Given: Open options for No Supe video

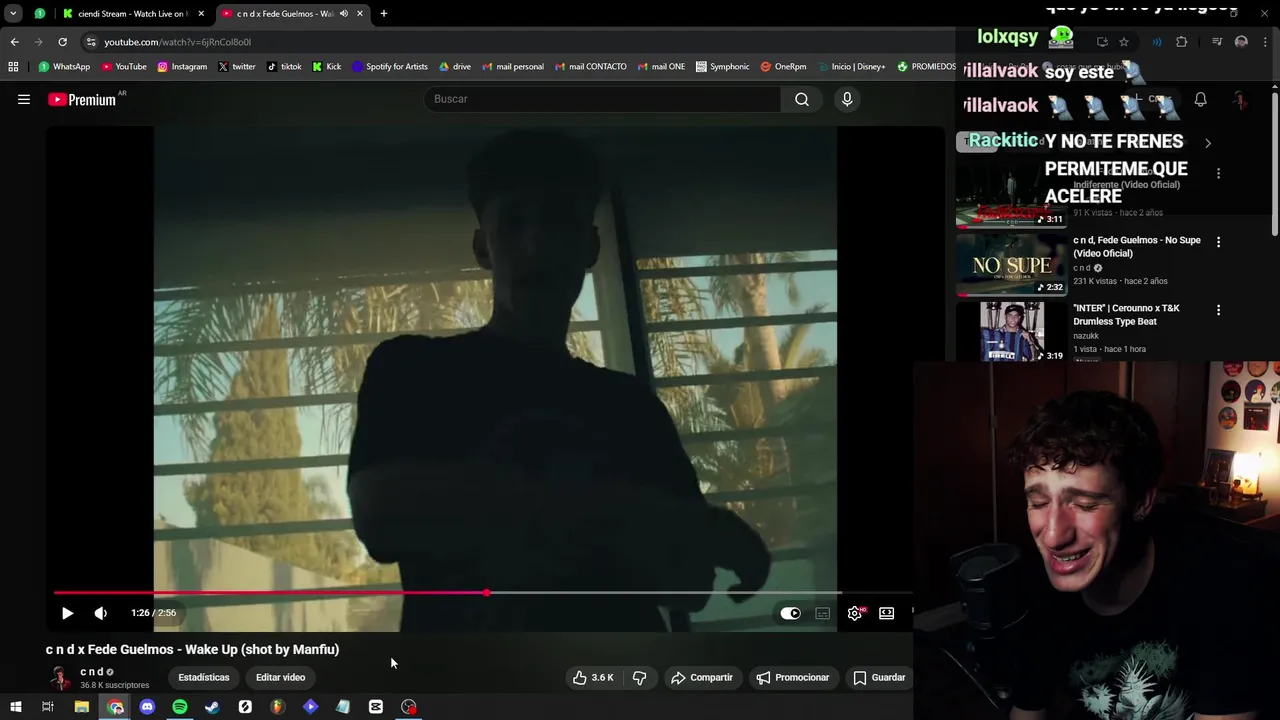Looking at the screenshot, I should point(1218,242).
